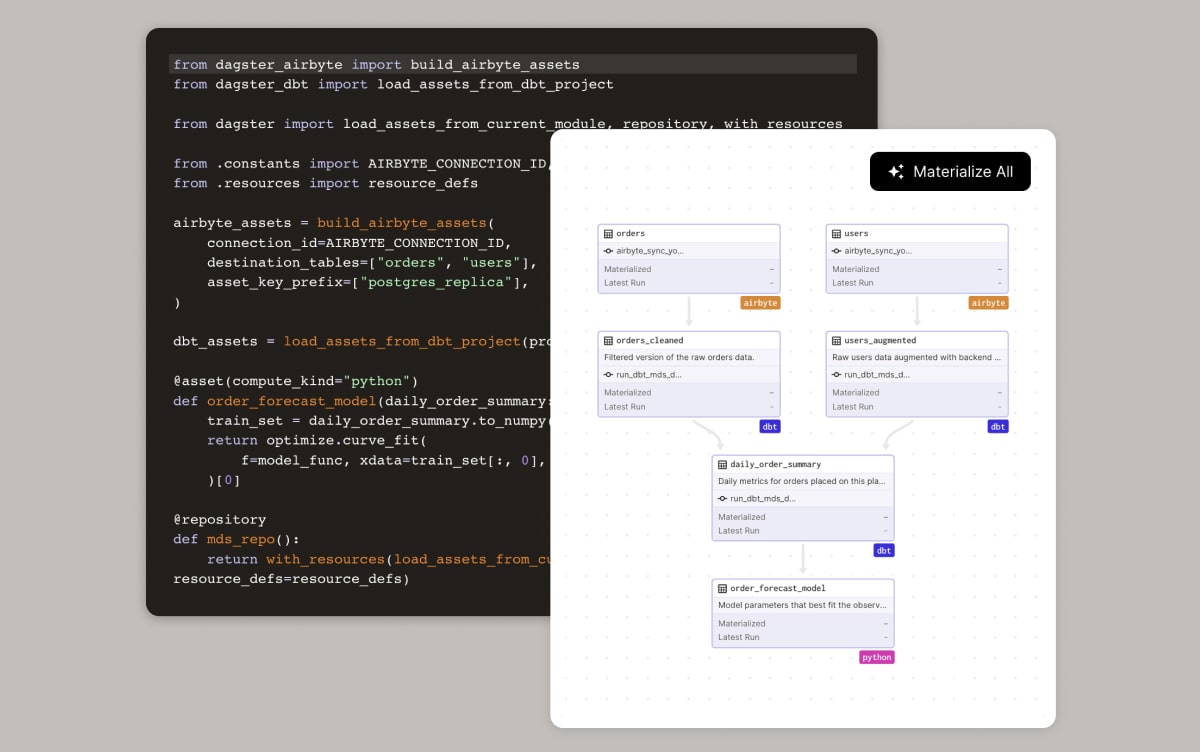Image resolution: width=1200 pixels, height=752 pixels.
Task: Click the table icon beside orders_cleaned
Action: pos(608,341)
